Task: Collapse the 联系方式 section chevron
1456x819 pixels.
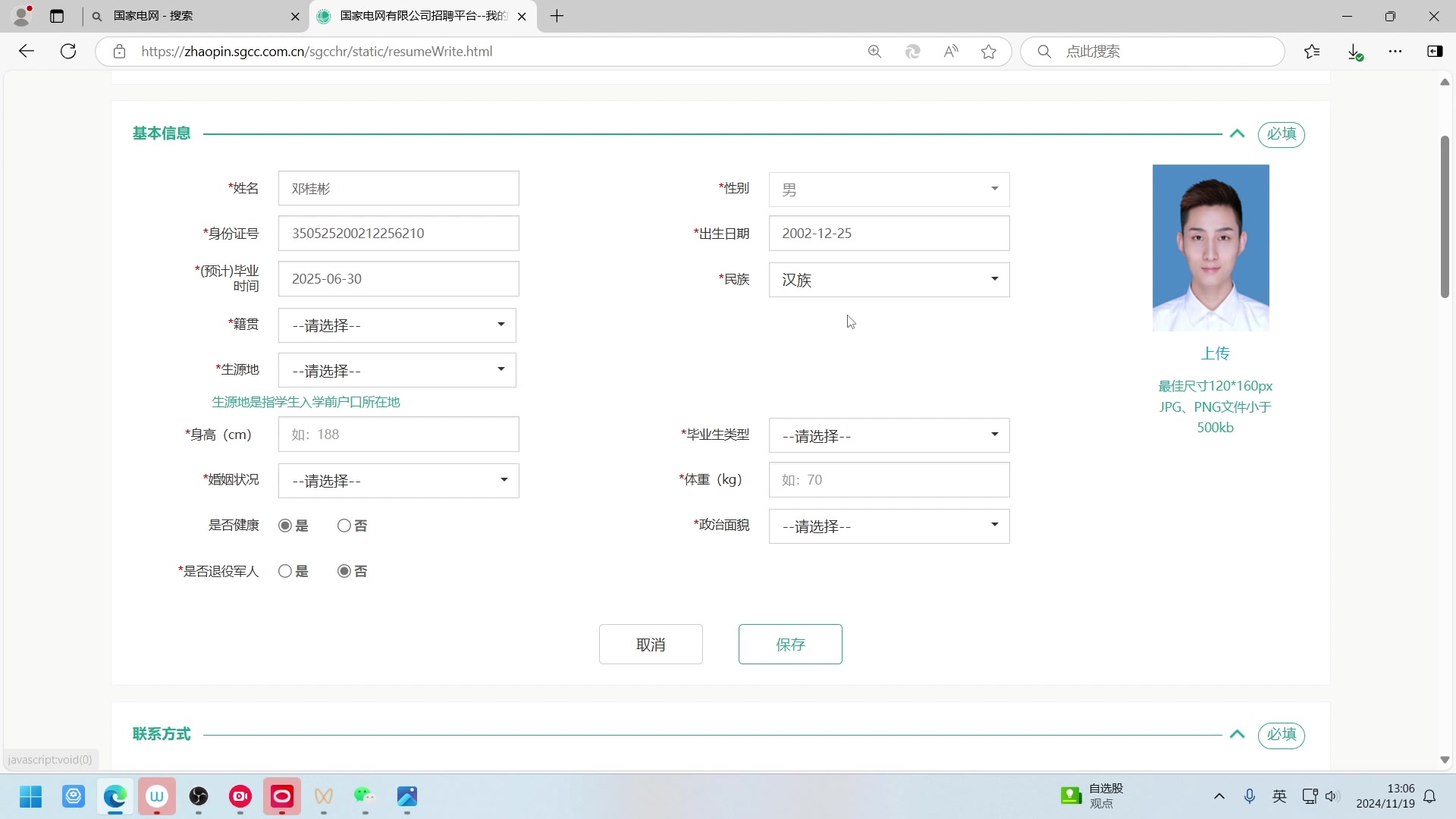Action: pos(1237,734)
